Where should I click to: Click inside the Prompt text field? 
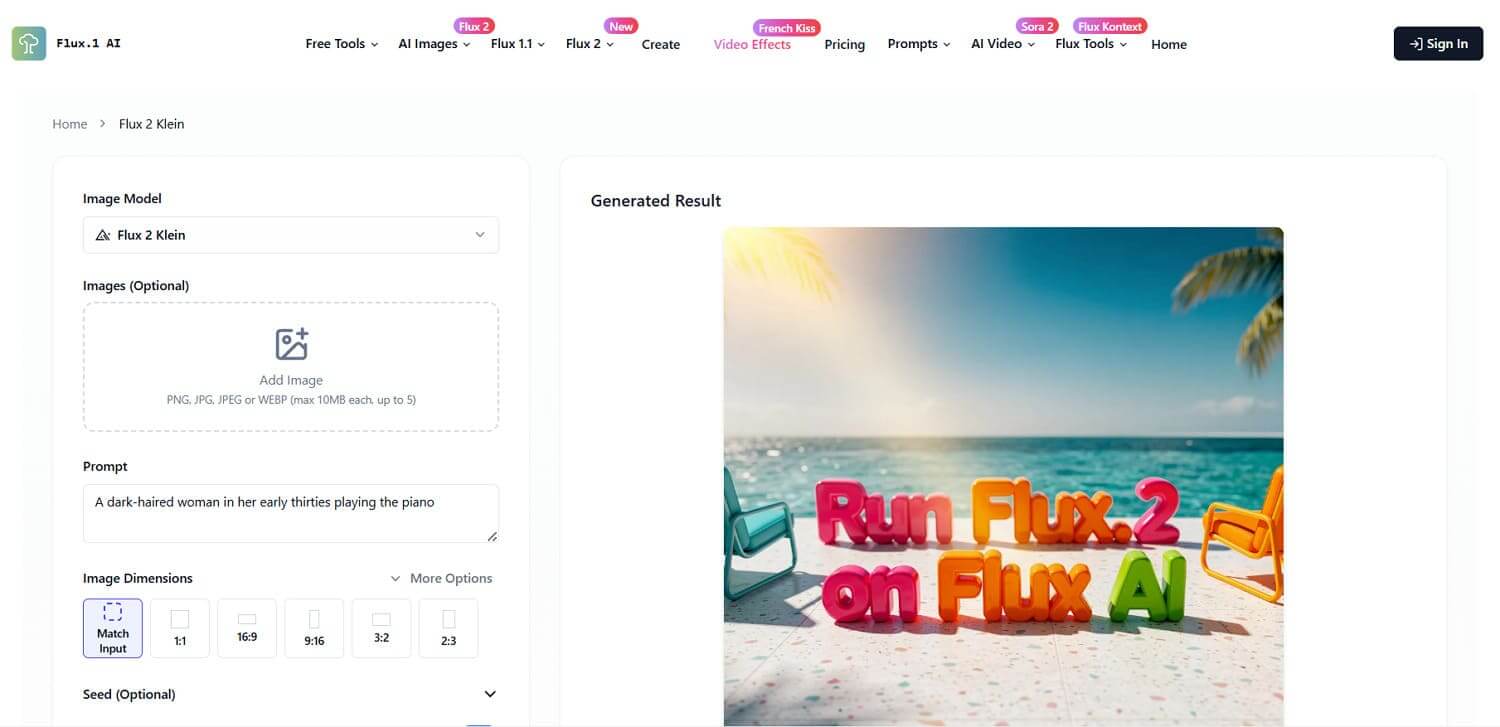pos(290,510)
